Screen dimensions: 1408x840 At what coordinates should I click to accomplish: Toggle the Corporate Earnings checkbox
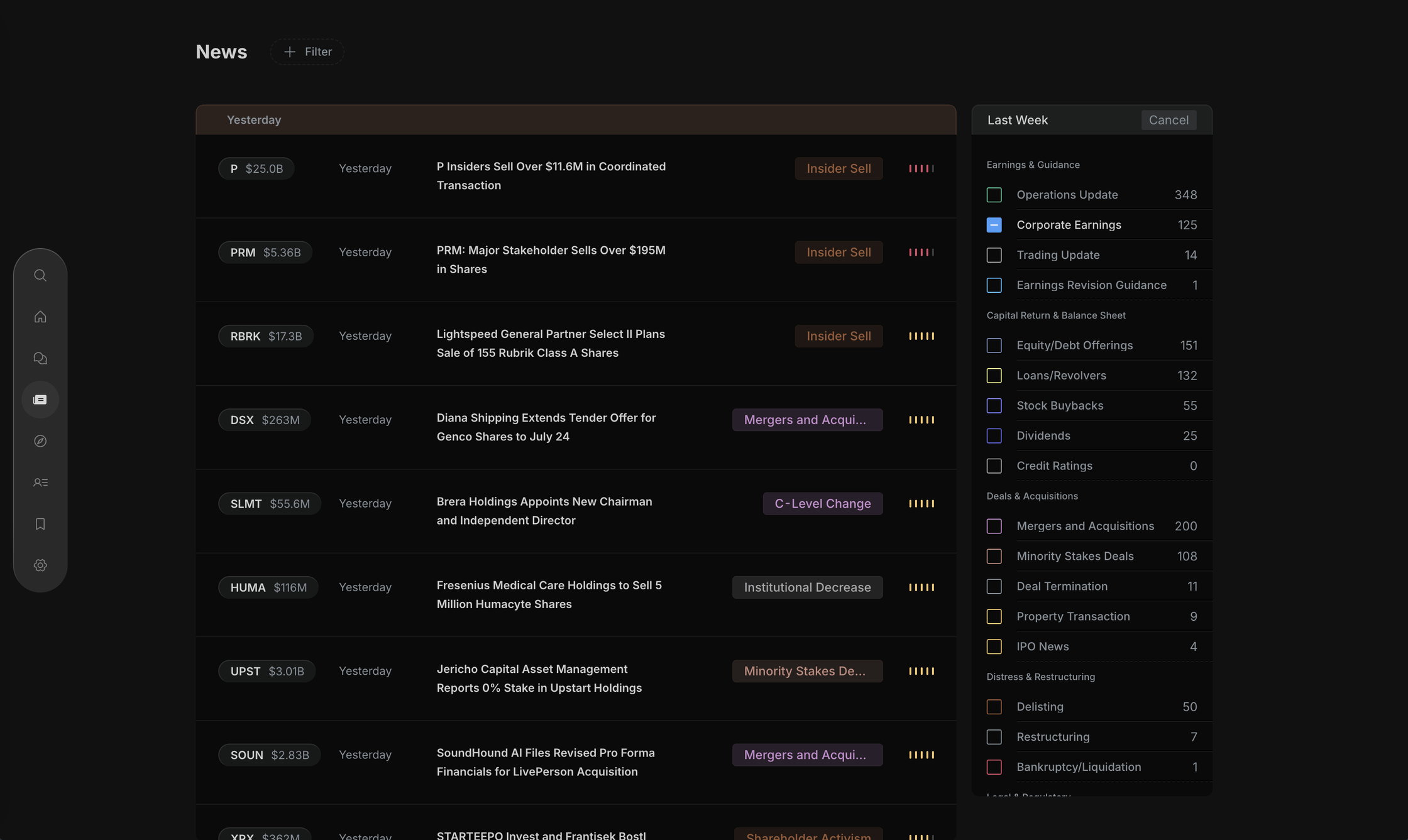994,226
